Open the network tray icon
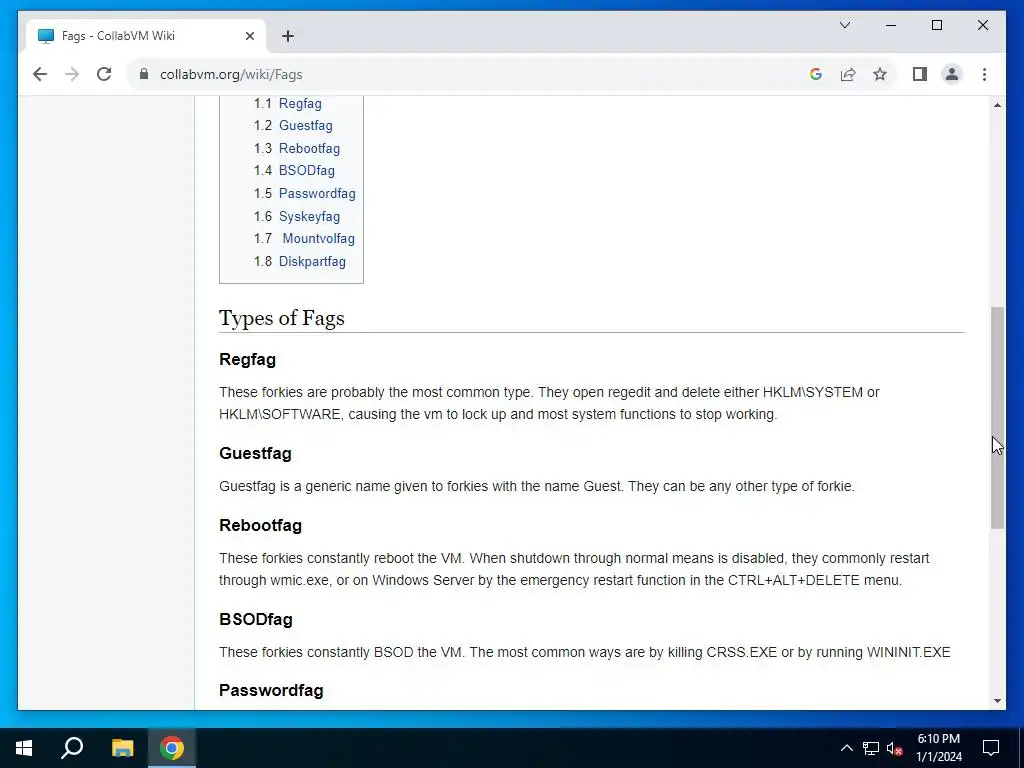 point(871,748)
